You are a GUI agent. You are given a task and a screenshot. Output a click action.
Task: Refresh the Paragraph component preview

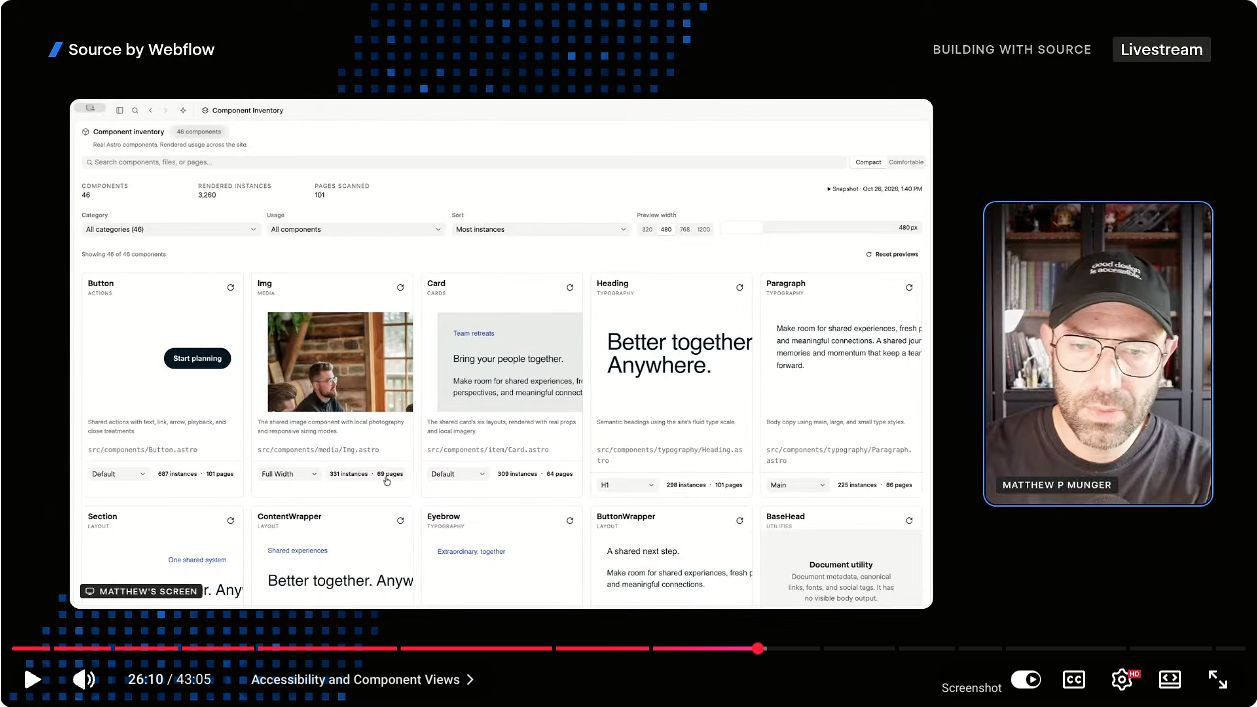click(x=909, y=287)
